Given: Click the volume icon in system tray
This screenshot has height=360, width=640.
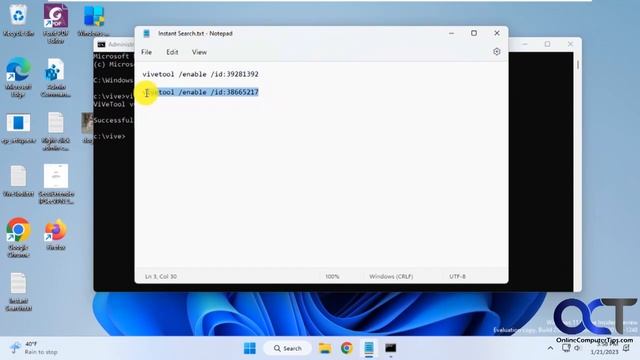Looking at the screenshot, I should 577,348.
